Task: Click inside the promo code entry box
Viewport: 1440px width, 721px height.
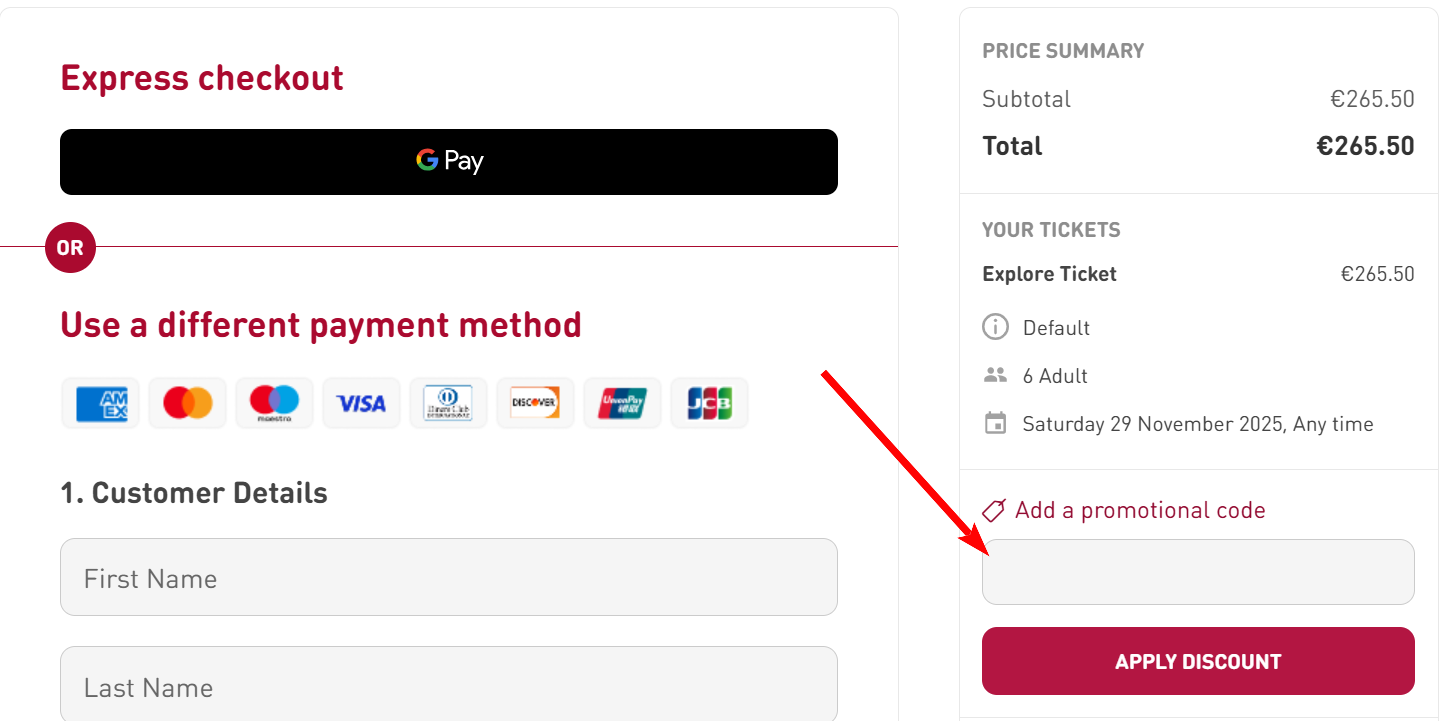Action: pyautogui.click(x=1197, y=571)
